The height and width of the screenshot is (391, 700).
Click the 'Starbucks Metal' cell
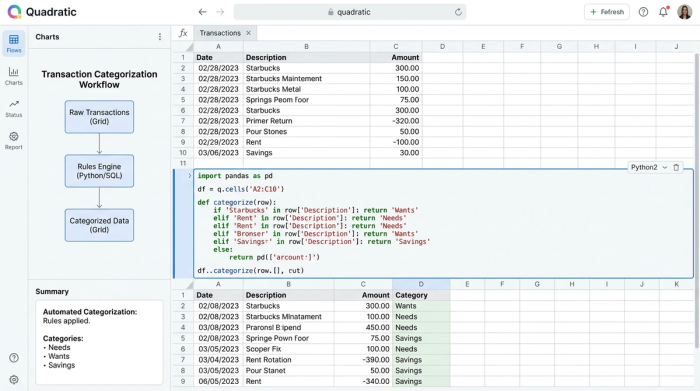306,89
